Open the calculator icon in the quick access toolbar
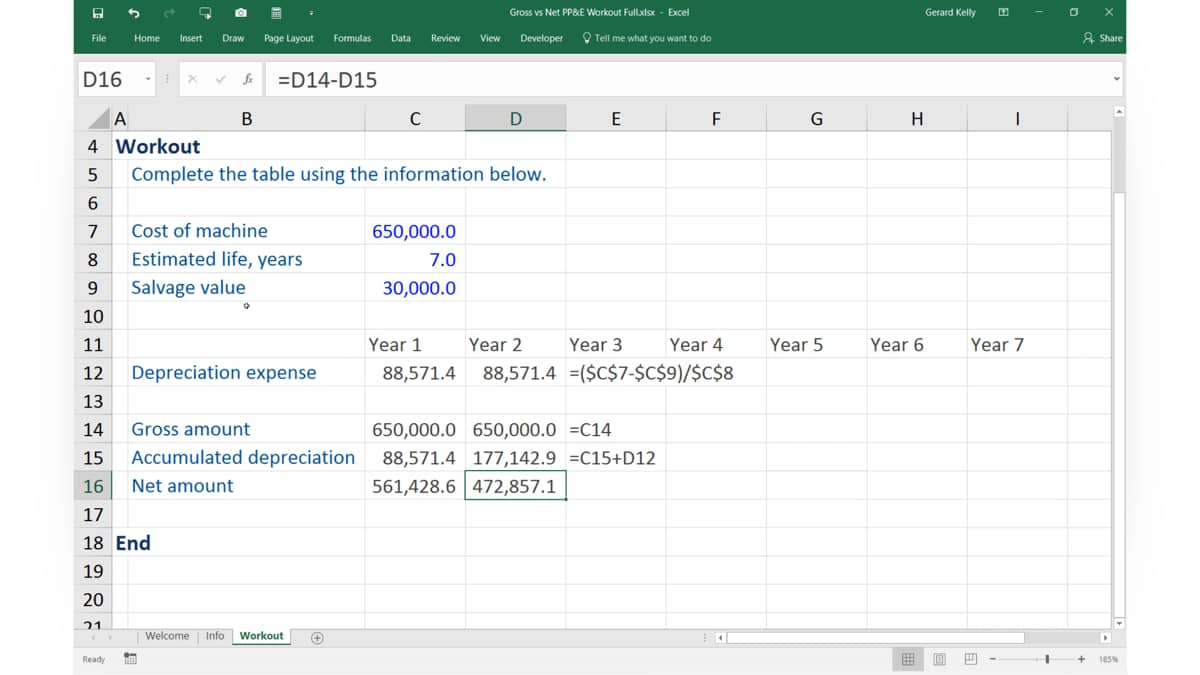The image size is (1200, 675). pyautogui.click(x=276, y=13)
